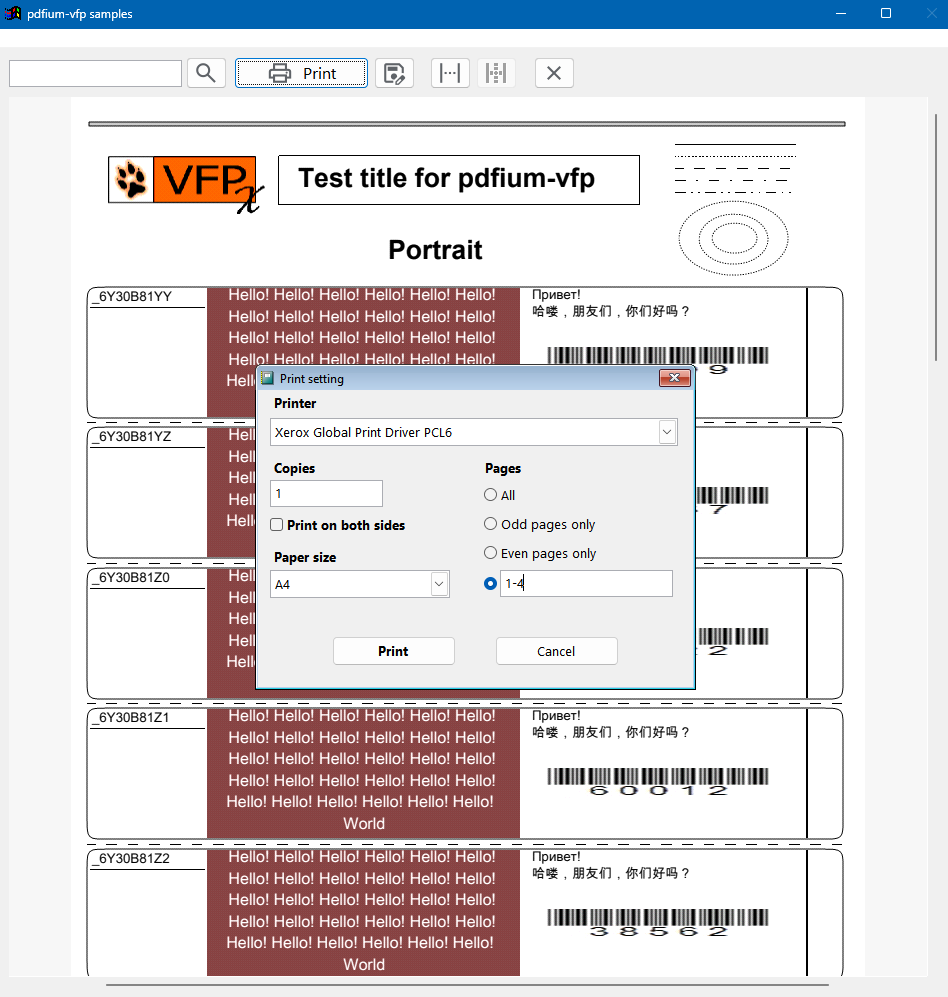Click the 'Test title for pdfium-vfp' heading

[446, 178]
